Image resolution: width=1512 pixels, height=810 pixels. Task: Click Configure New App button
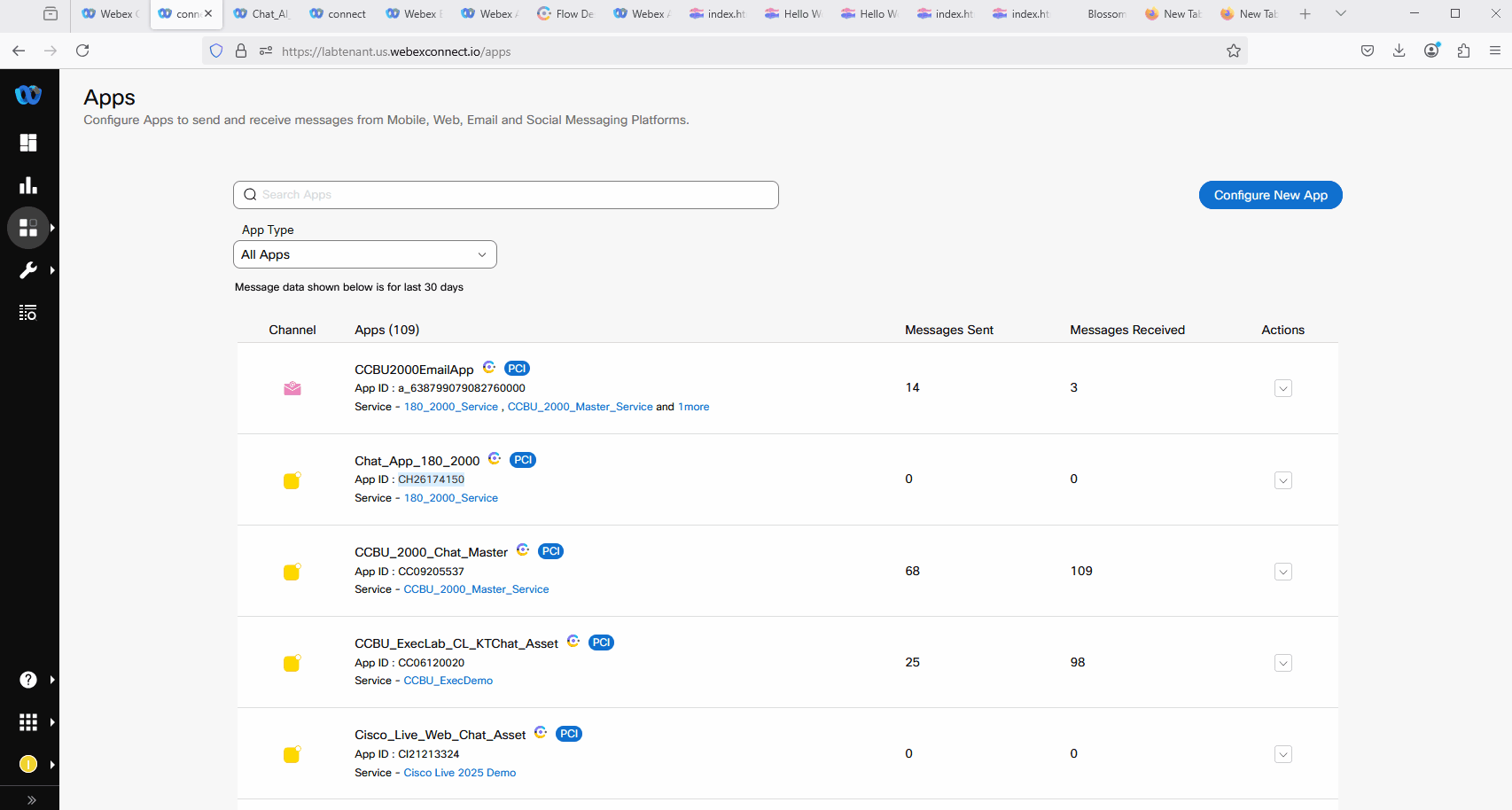coord(1270,195)
